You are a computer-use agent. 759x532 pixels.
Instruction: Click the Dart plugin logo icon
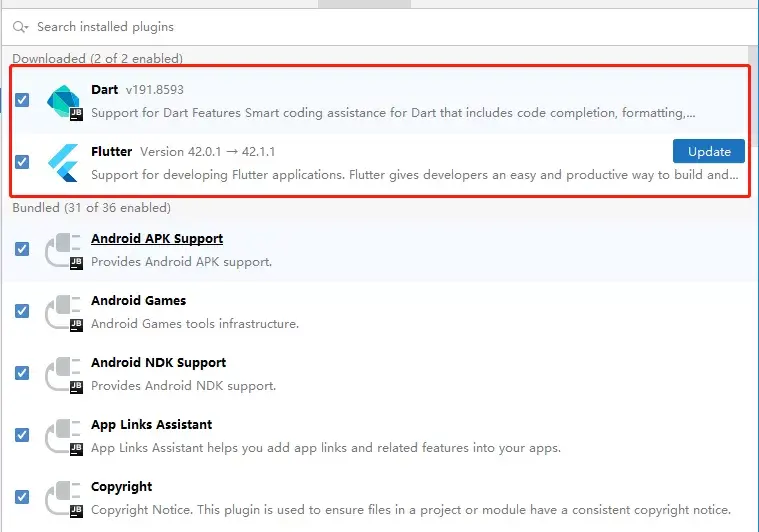click(x=64, y=101)
